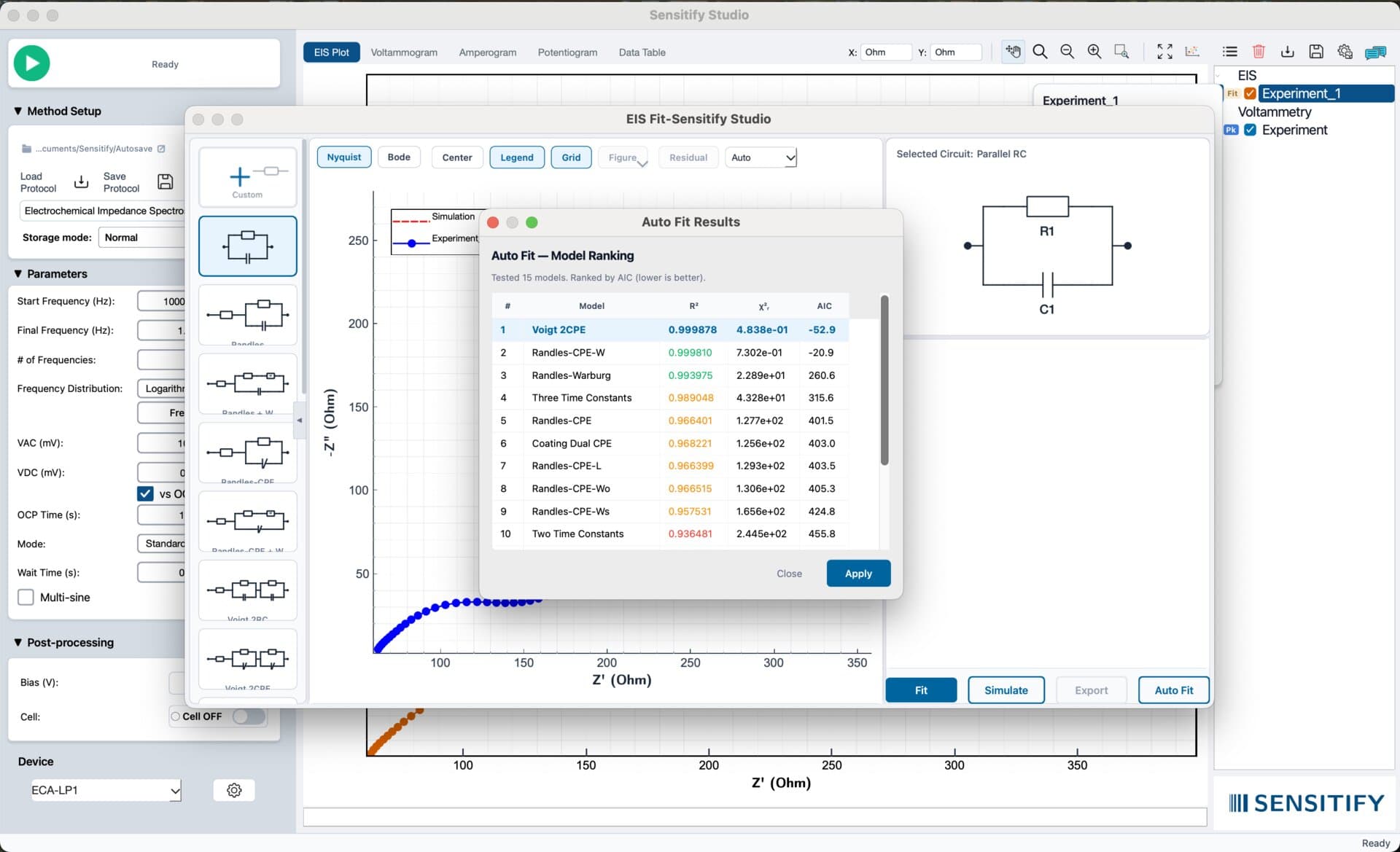Click the Simulate button
Screen dimensions: 1400x852
click(x=1006, y=690)
